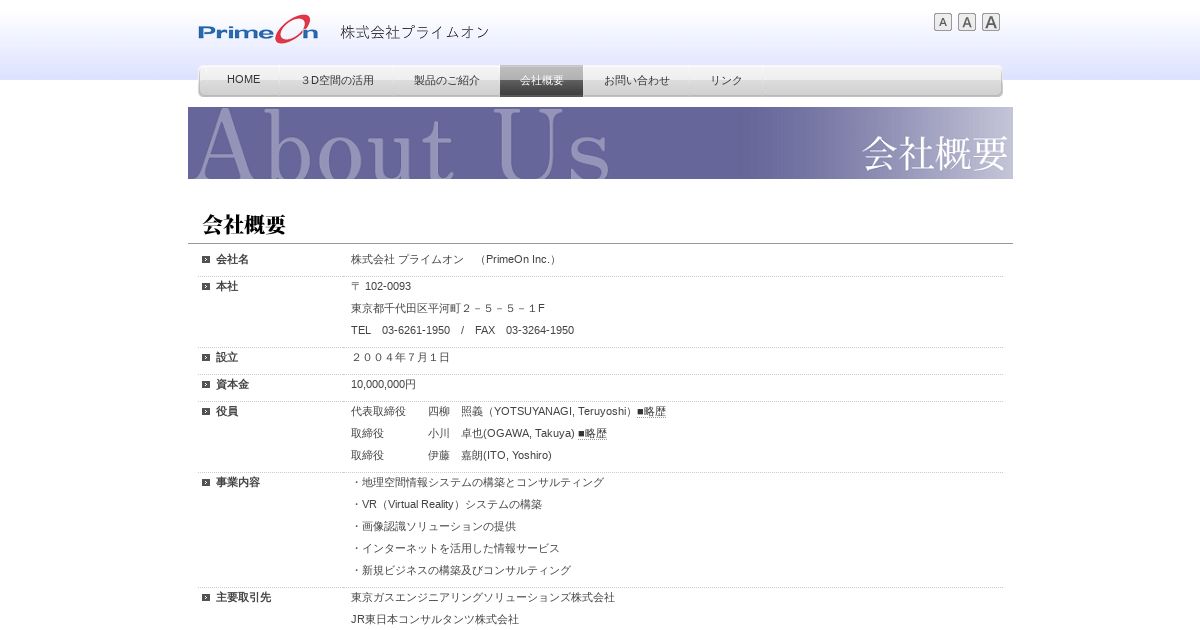Click the name 四柳 照義 (YOTSUYANAGI, Teruyoshi)

tap(532, 411)
